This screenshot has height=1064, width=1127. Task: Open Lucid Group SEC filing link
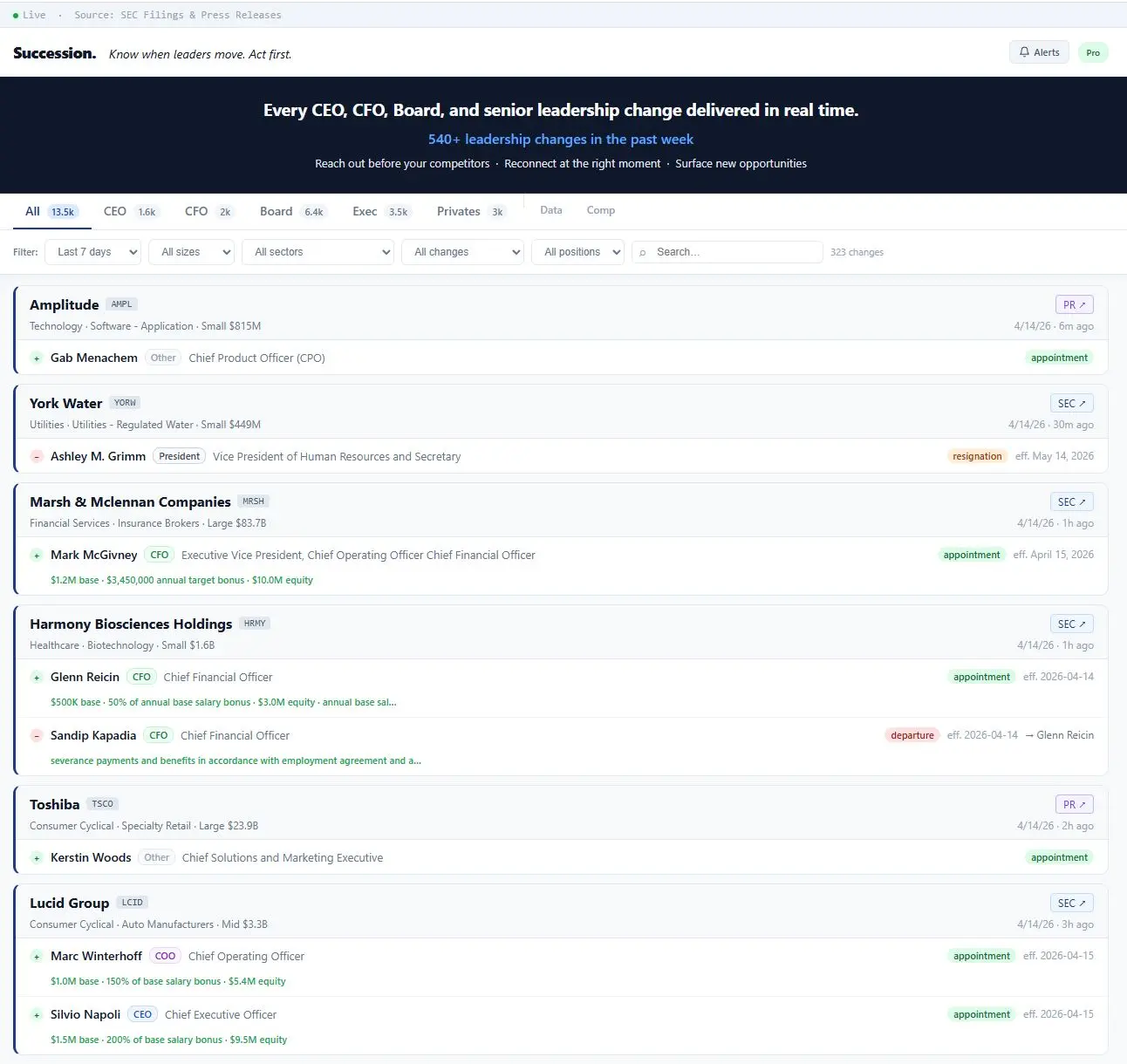(1071, 903)
